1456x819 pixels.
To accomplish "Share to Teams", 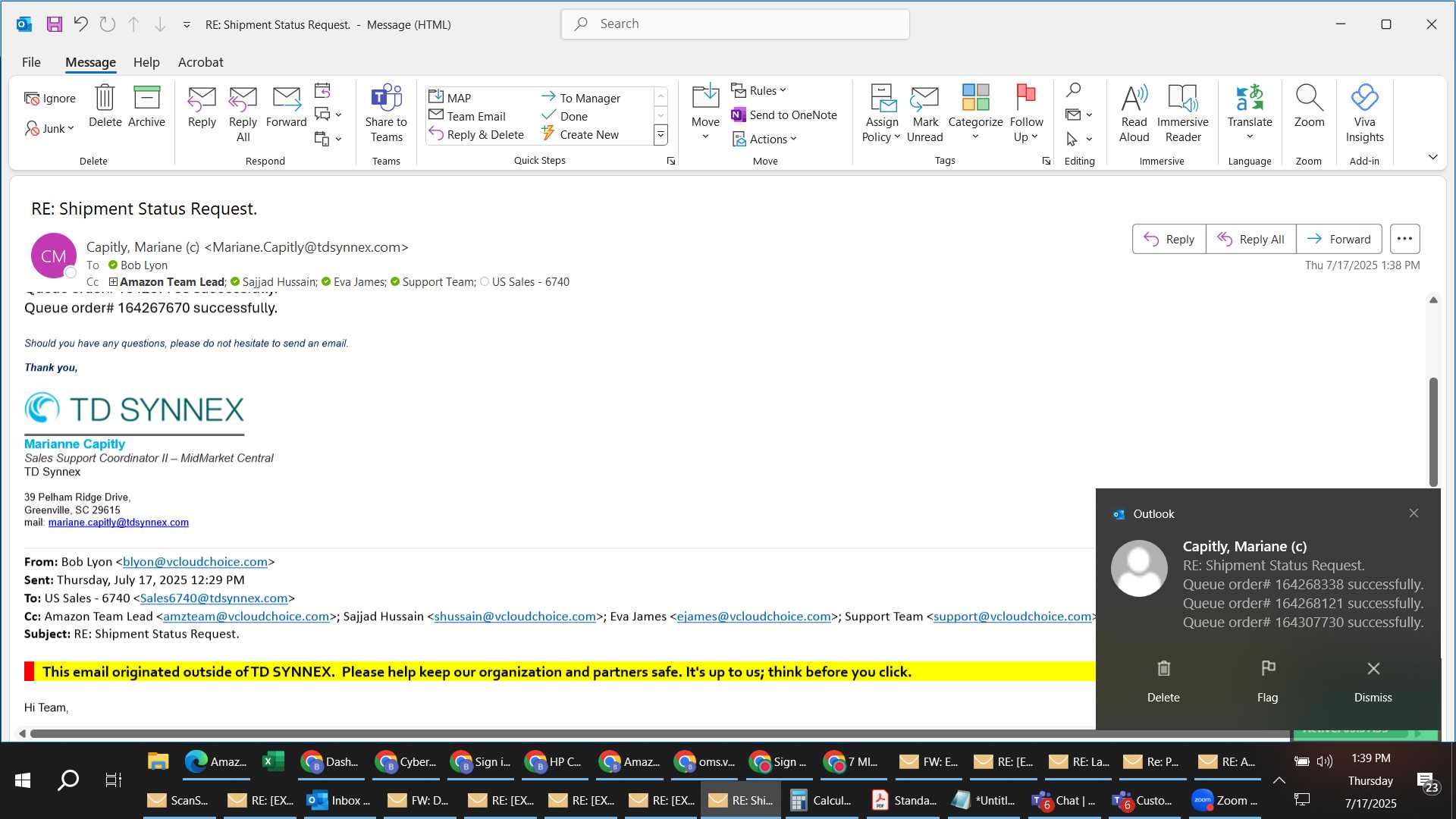I will [x=386, y=114].
